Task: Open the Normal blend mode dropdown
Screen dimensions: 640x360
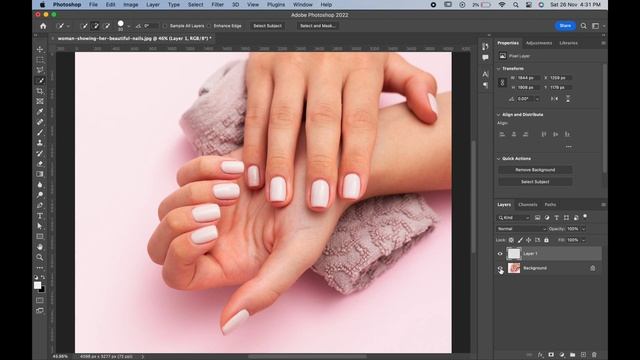Action: [521, 229]
